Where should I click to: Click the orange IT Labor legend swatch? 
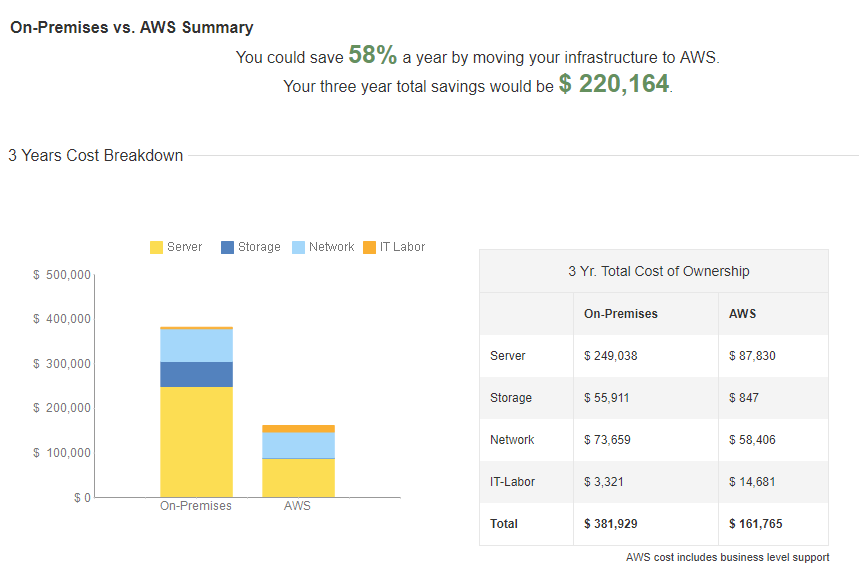tap(370, 248)
